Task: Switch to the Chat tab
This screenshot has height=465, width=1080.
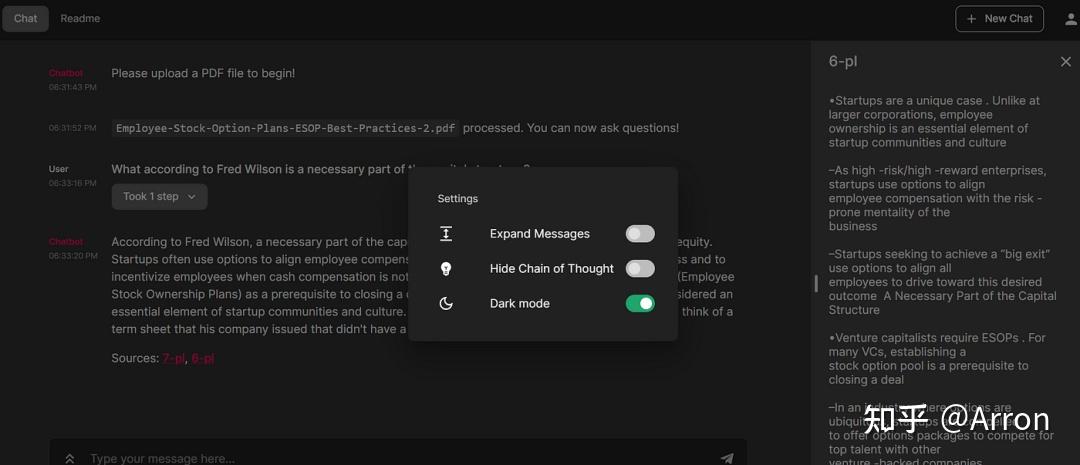Action: pos(26,19)
